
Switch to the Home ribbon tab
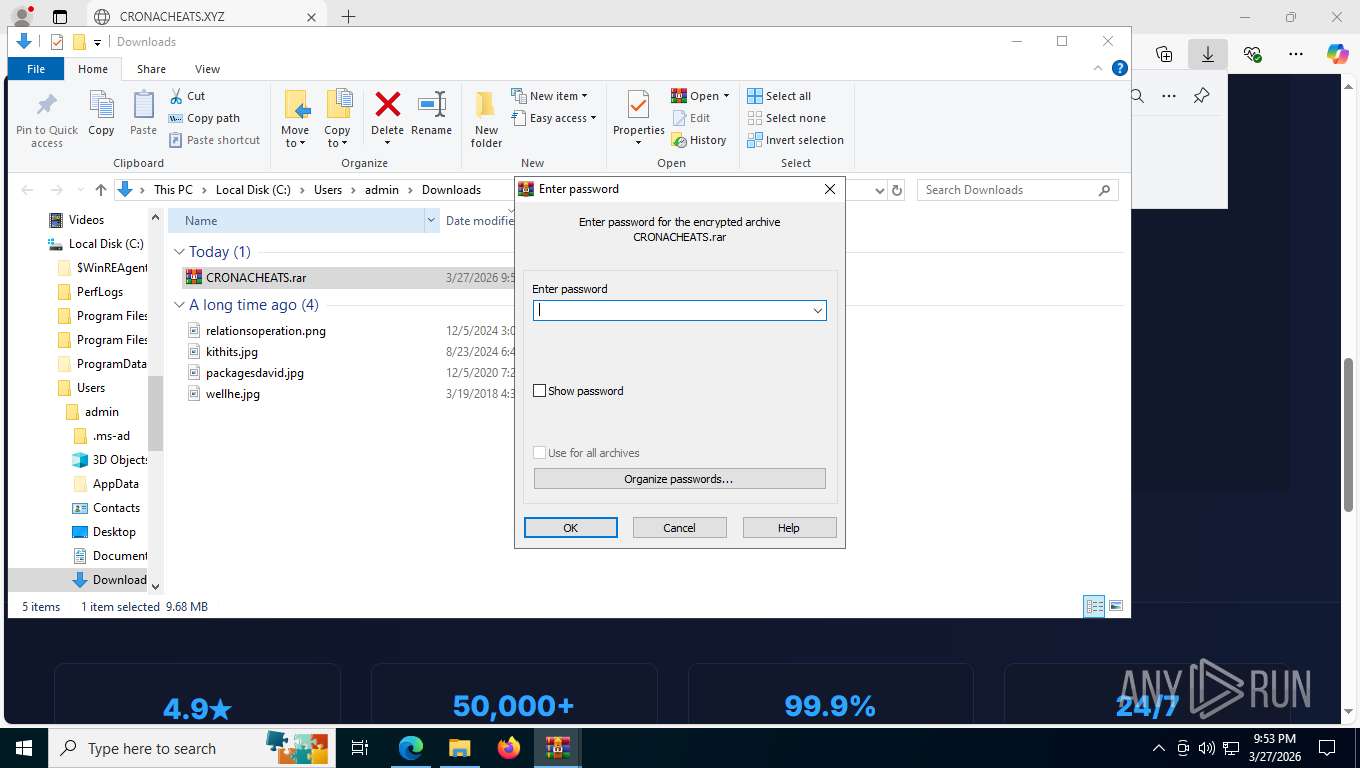93,69
